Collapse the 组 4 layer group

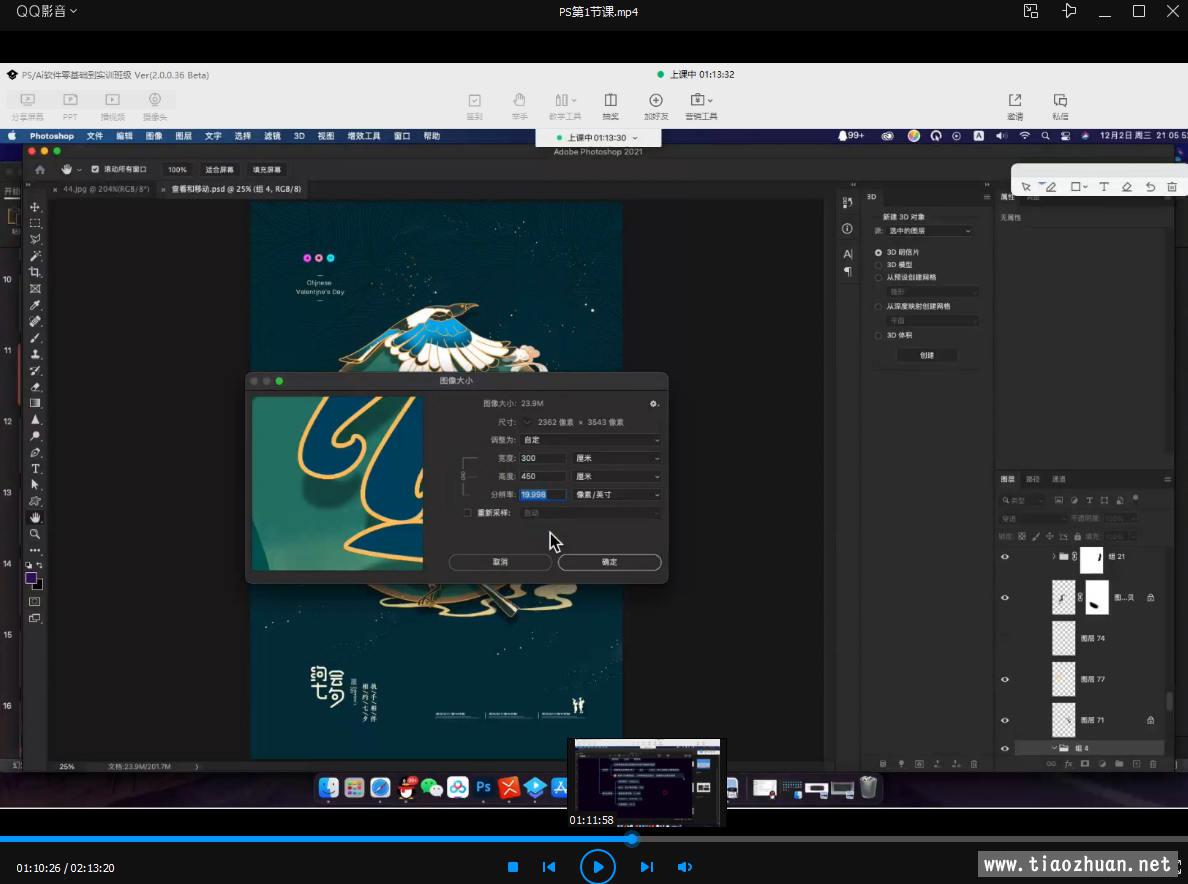1054,748
